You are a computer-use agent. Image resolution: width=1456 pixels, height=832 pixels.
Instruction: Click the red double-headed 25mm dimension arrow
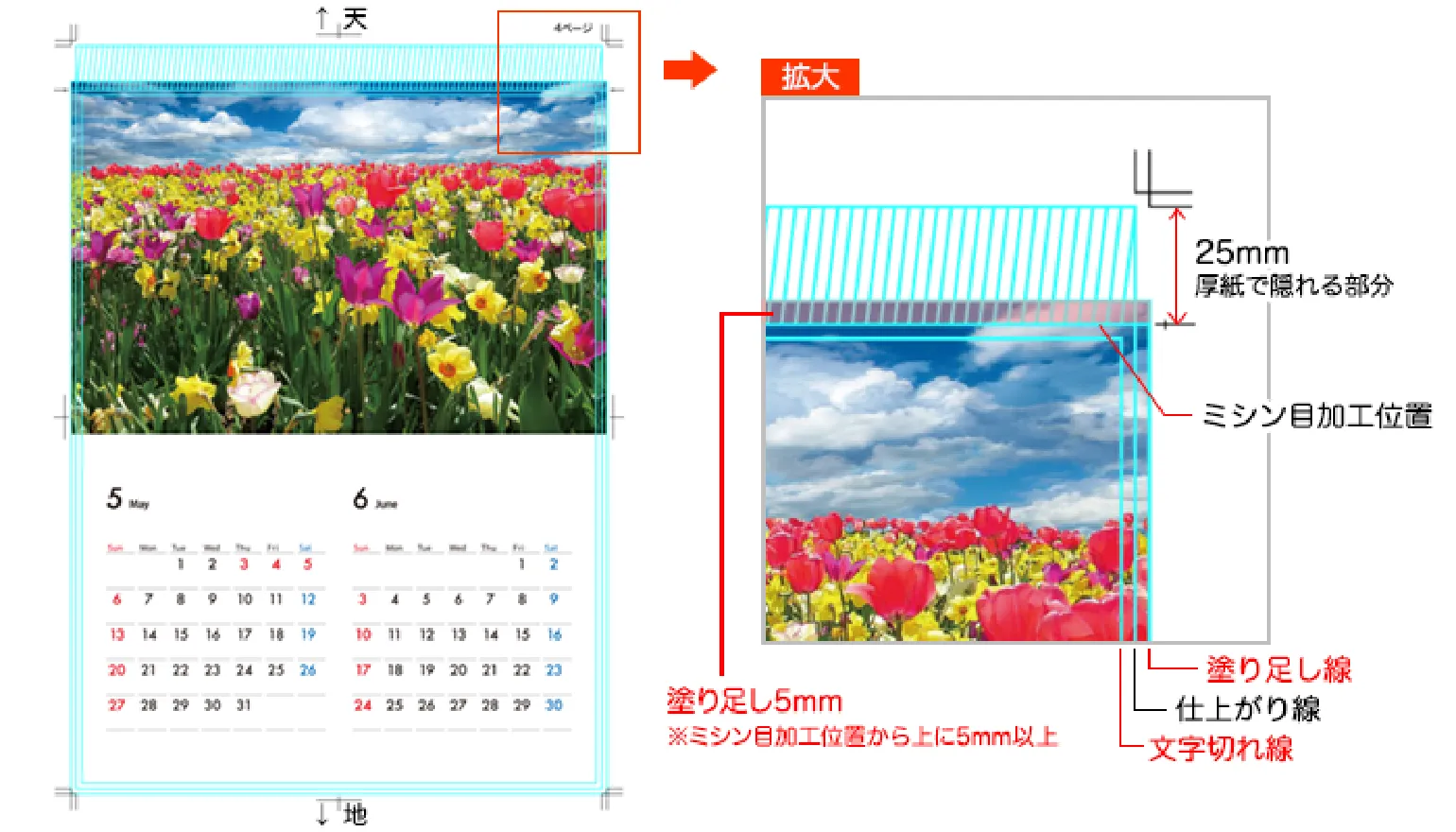click(x=1176, y=267)
